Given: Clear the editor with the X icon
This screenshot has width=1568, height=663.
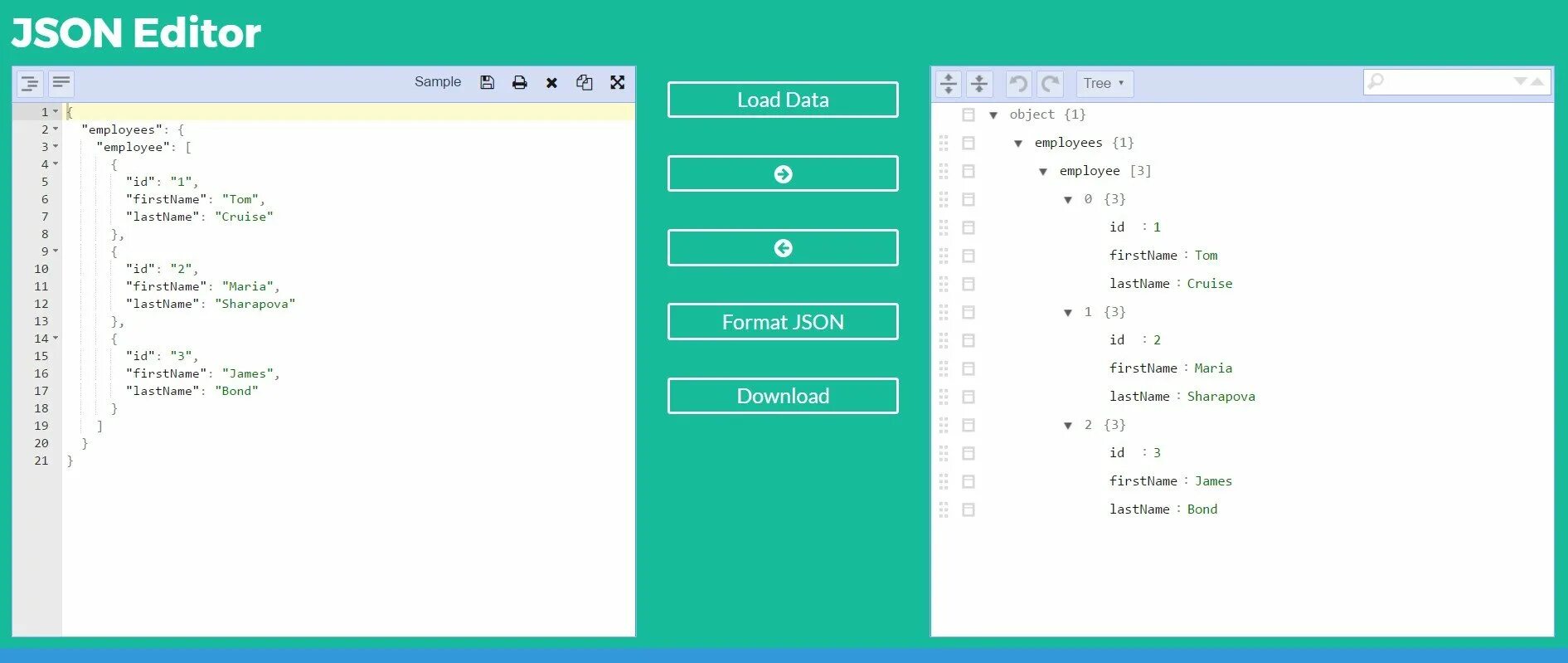Looking at the screenshot, I should (551, 82).
